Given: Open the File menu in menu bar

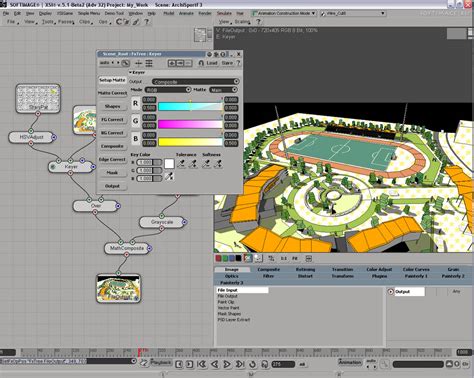Looking at the screenshot, I should (x=6, y=13).
